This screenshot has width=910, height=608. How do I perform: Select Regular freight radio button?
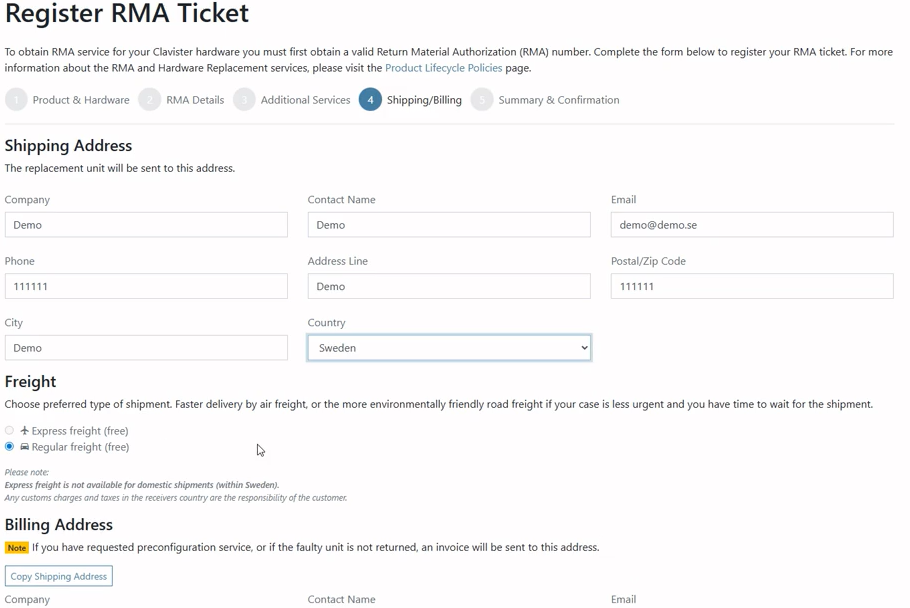coord(10,447)
